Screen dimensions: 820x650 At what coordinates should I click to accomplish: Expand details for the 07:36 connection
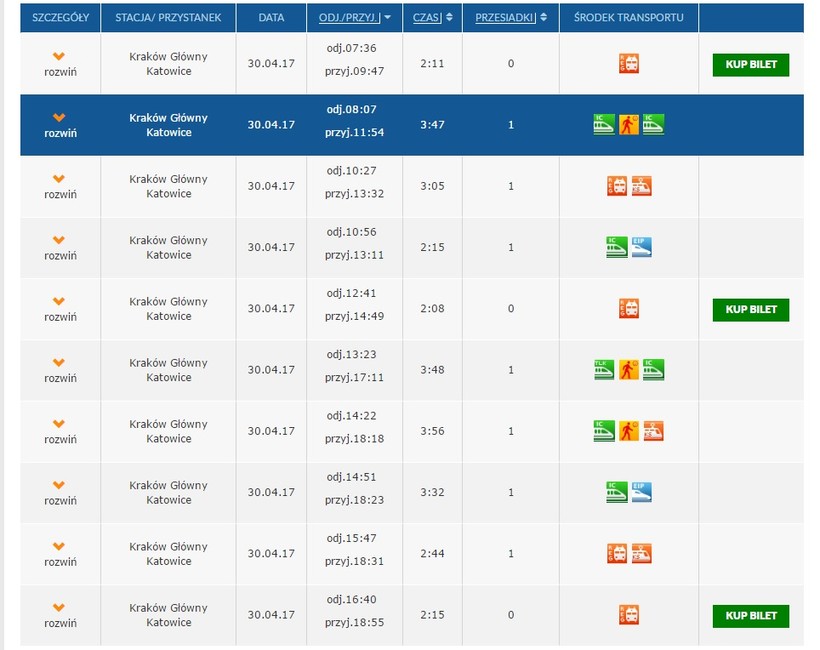pos(59,64)
